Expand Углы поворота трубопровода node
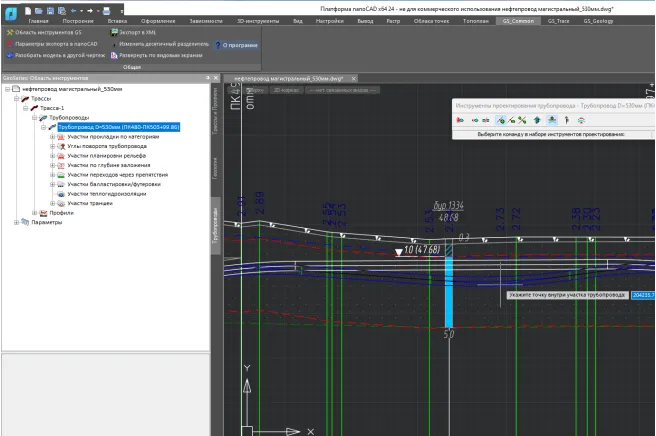This screenshot has width=656, height=436. [52, 147]
